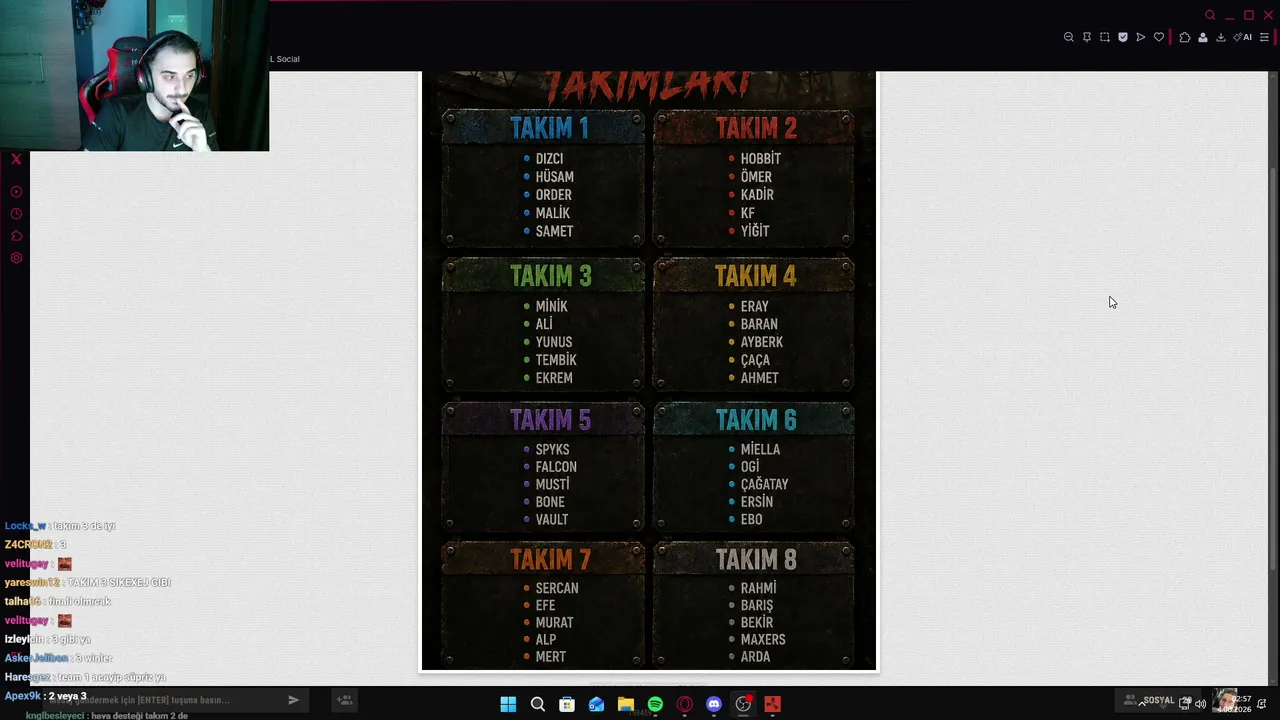Open the Windows Start menu
This screenshot has width=1280, height=720.
[x=508, y=704]
